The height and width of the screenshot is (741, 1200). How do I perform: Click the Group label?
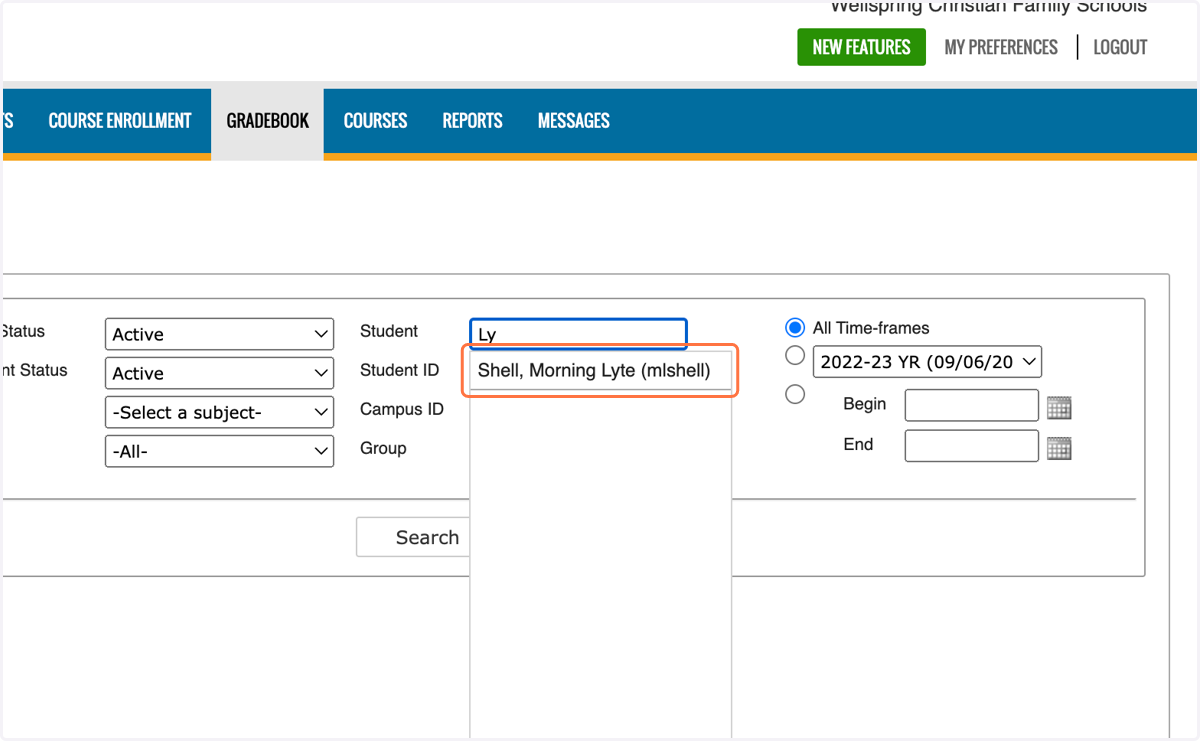pyautogui.click(x=383, y=448)
